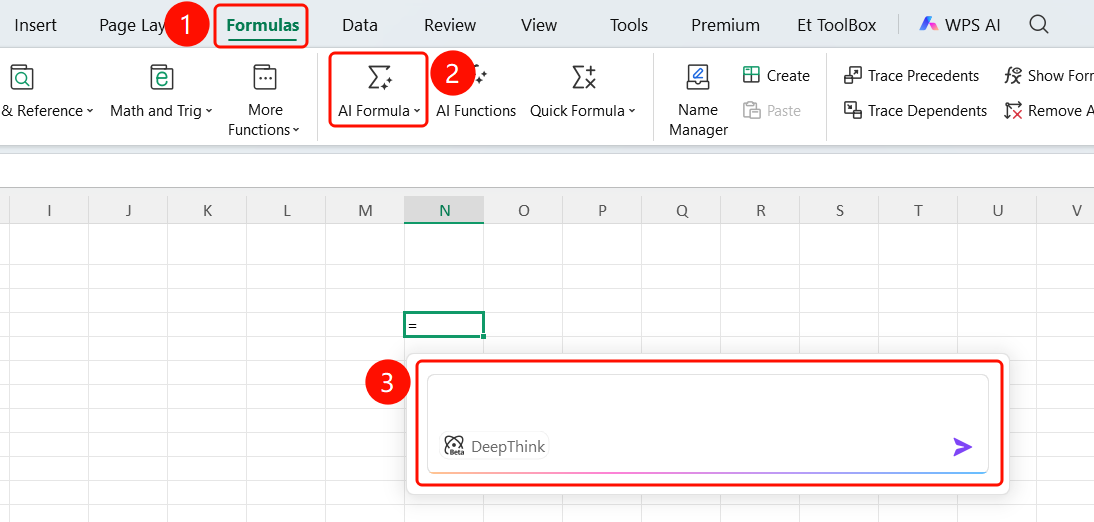
Task: Select column I header
Action: point(49,210)
